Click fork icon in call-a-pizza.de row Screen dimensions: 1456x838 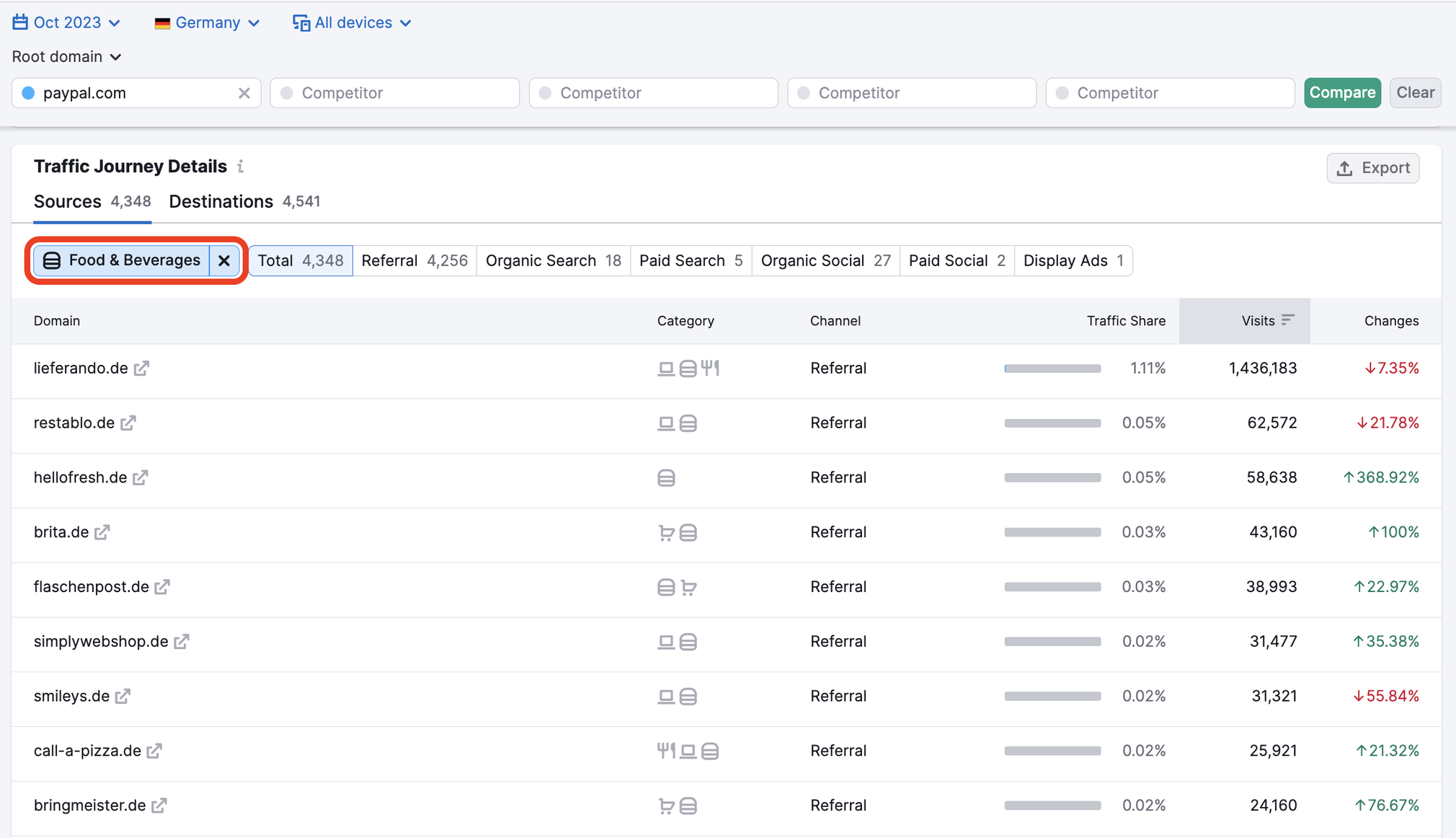[666, 751]
